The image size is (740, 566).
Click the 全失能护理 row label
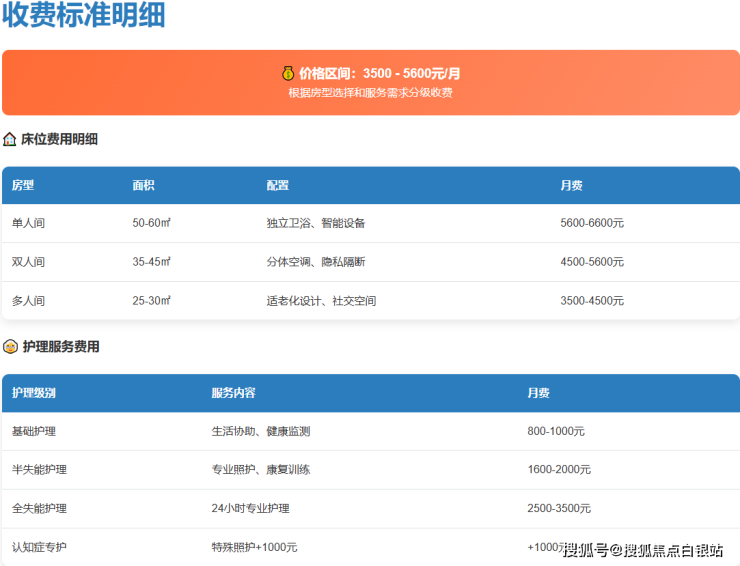39,508
